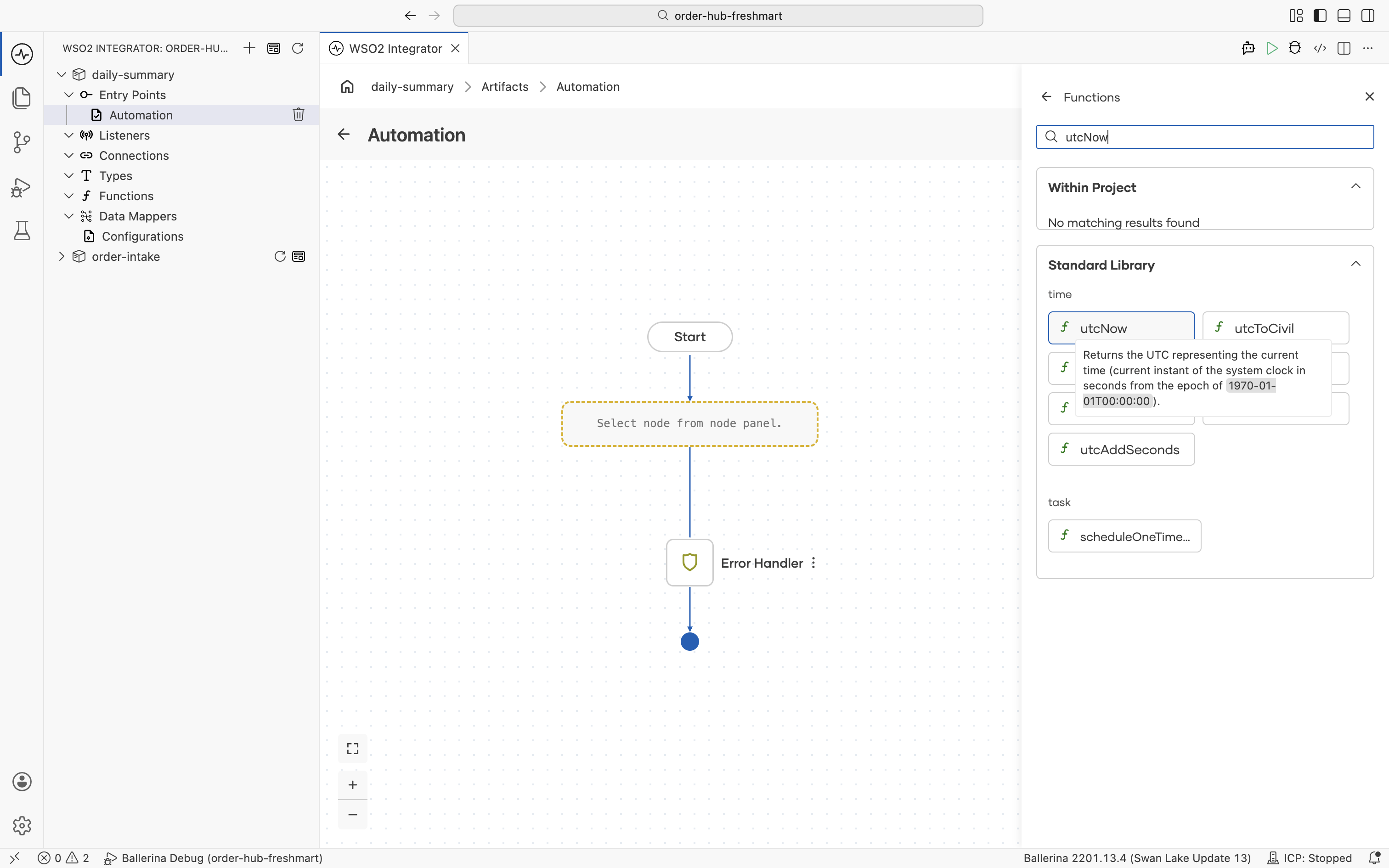The width and height of the screenshot is (1389, 868).
Task: Collapse the Within Project section
Action: coord(1356,186)
